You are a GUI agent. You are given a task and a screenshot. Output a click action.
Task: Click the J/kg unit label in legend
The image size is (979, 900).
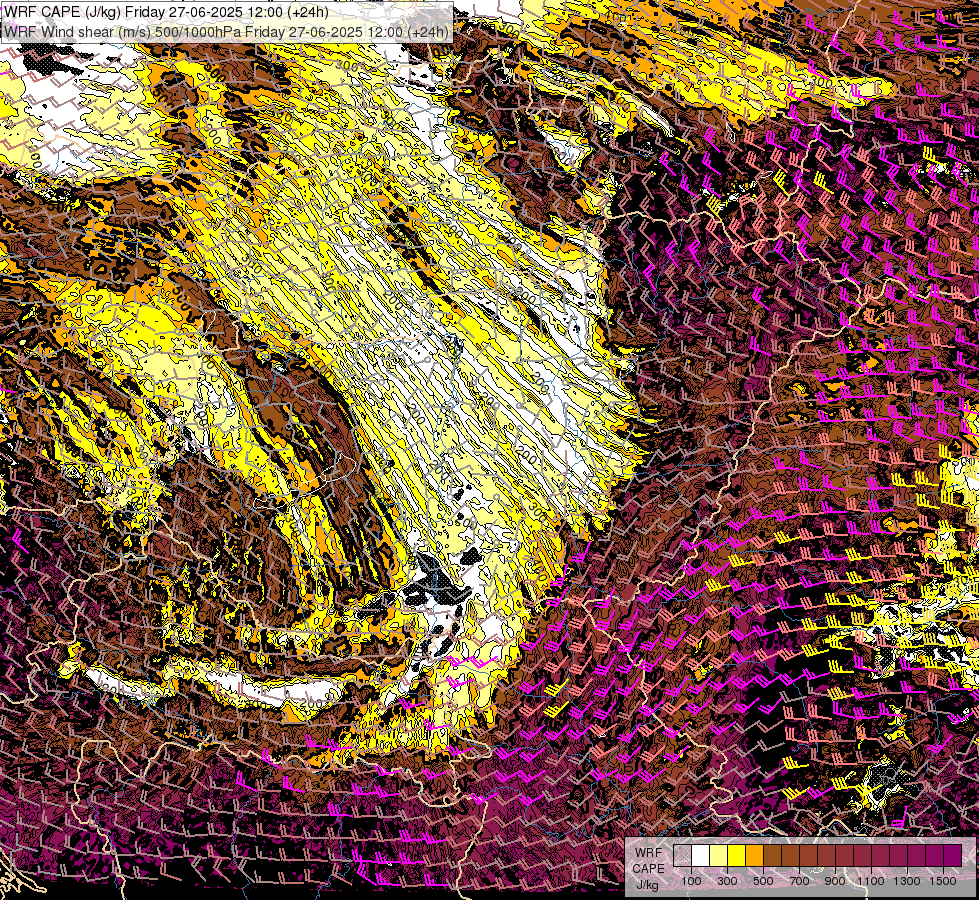[647, 885]
